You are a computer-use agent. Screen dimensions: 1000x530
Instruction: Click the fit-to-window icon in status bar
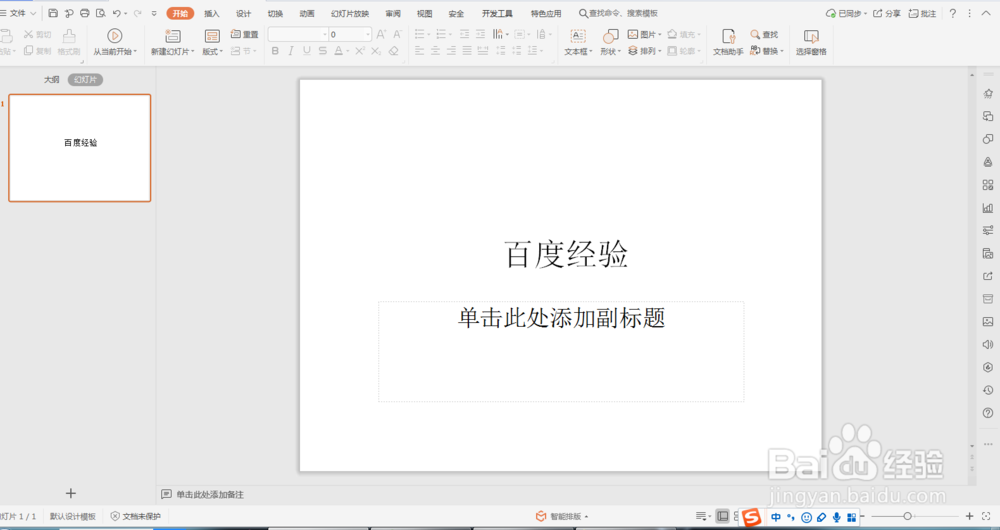[987, 516]
